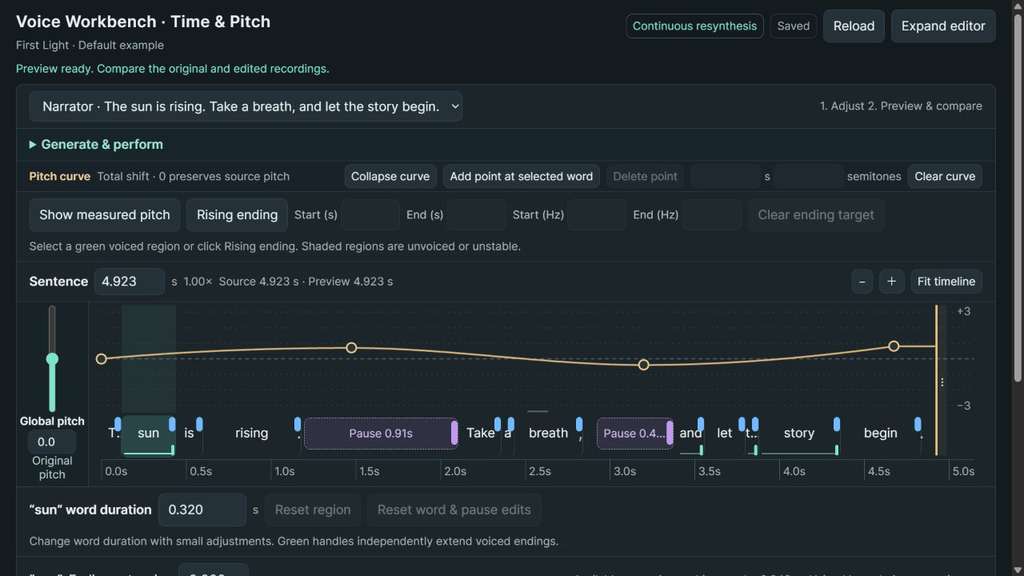Click purple handle of Pause 0.4... block
This screenshot has width=1024, height=576.
pos(669,434)
